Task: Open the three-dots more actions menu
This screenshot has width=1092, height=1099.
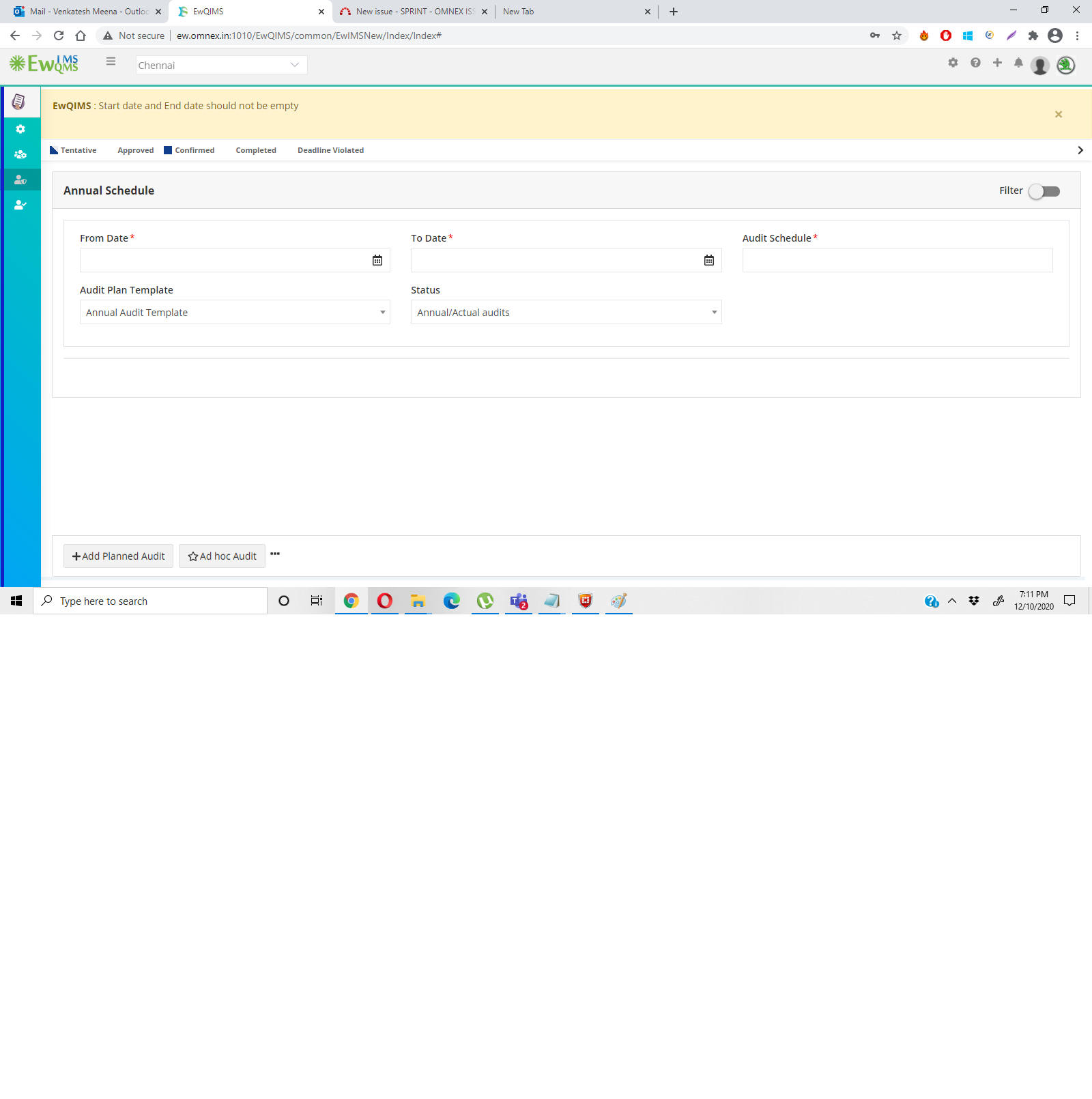Action: tap(275, 554)
